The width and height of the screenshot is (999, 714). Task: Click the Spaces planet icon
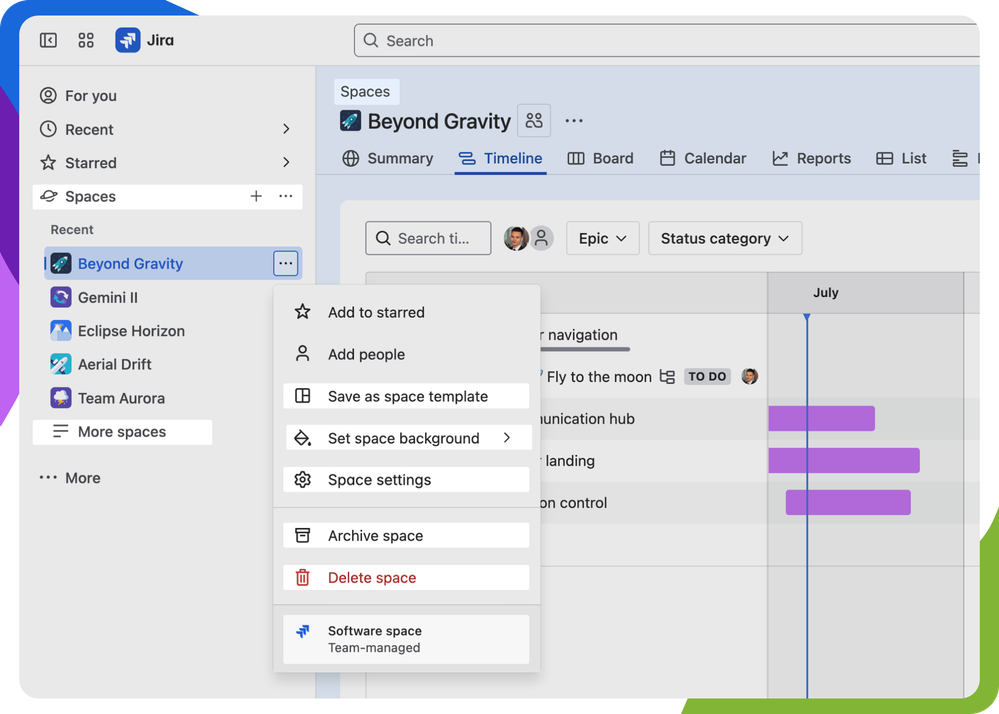coord(48,196)
